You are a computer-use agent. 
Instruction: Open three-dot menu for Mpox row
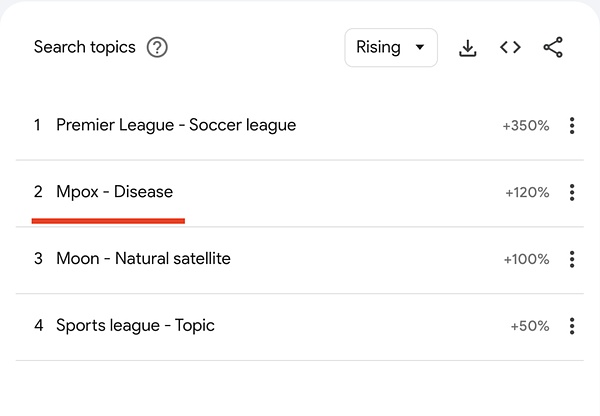point(572,192)
